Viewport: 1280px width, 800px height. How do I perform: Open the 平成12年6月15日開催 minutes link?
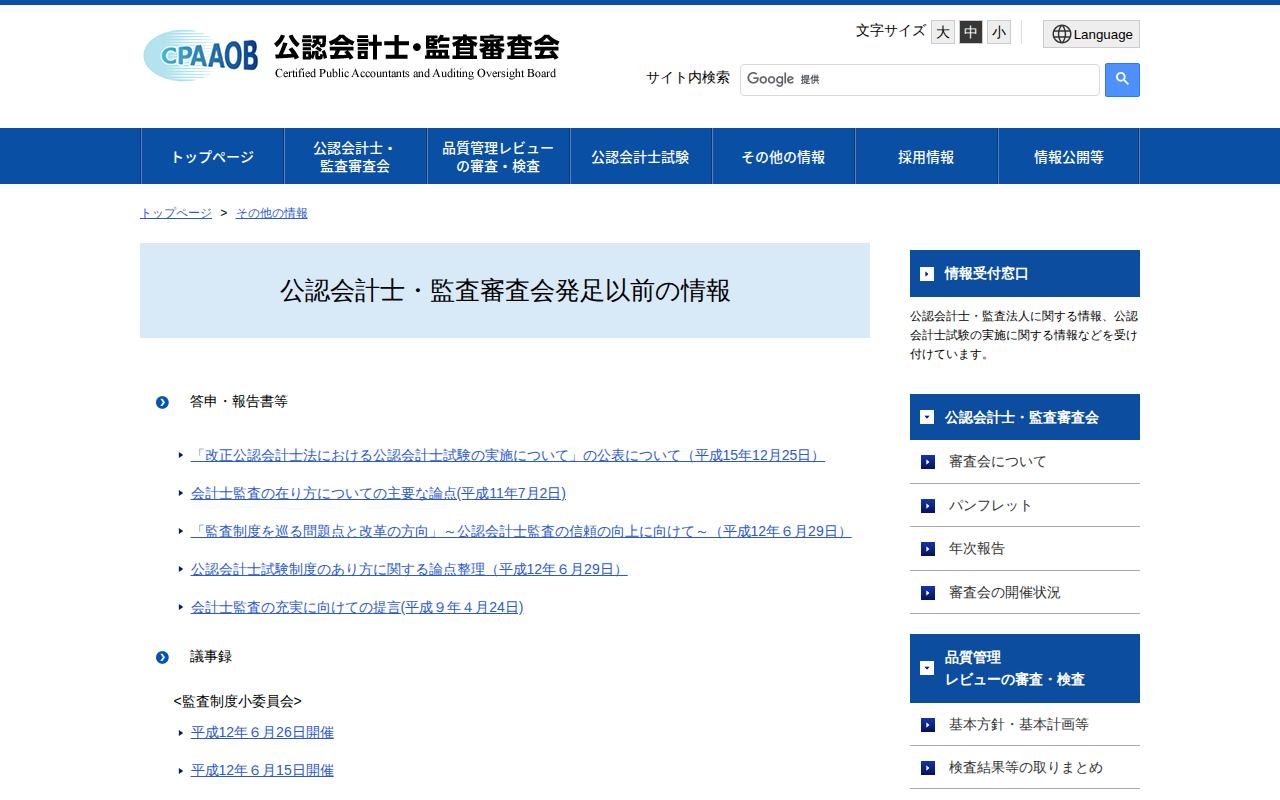[x=262, y=770]
